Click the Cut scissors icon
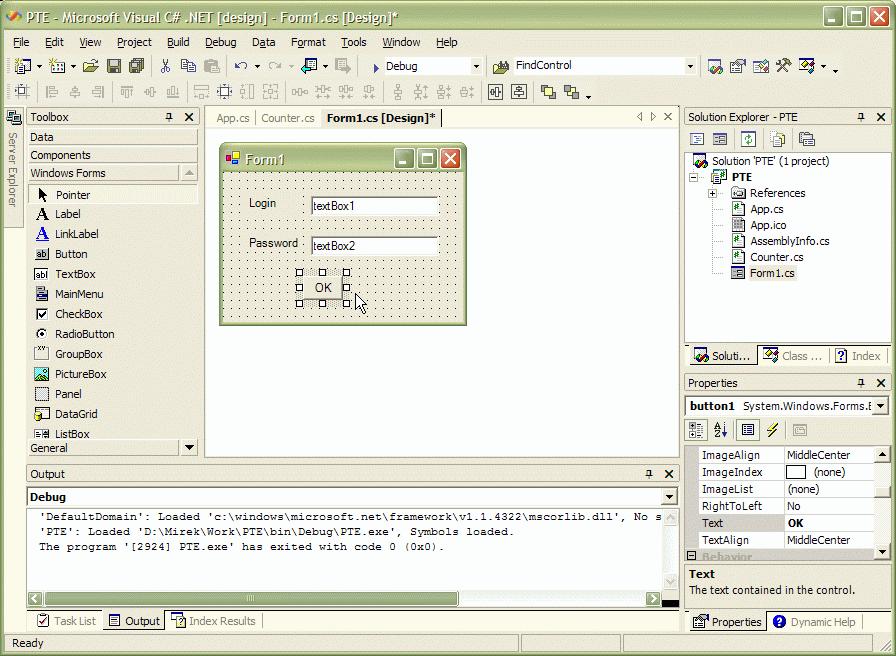This screenshot has height=656, width=896. pos(166,66)
